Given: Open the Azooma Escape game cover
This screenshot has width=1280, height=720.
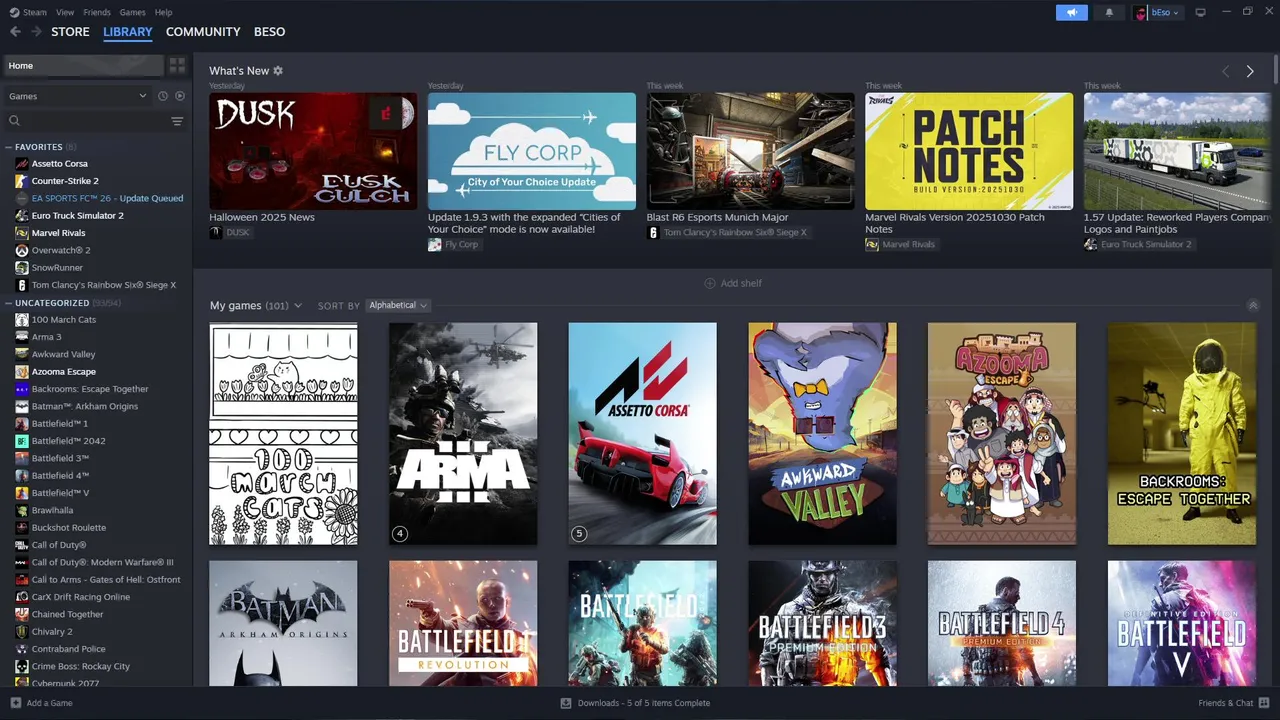Looking at the screenshot, I should (1002, 433).
